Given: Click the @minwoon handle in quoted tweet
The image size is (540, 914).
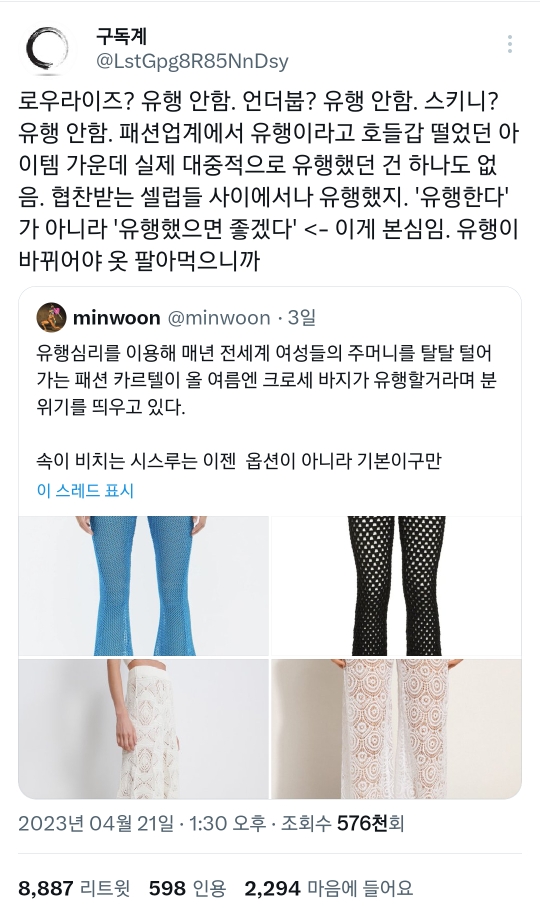Looking at the screenshot, I should tap(219, 318).
